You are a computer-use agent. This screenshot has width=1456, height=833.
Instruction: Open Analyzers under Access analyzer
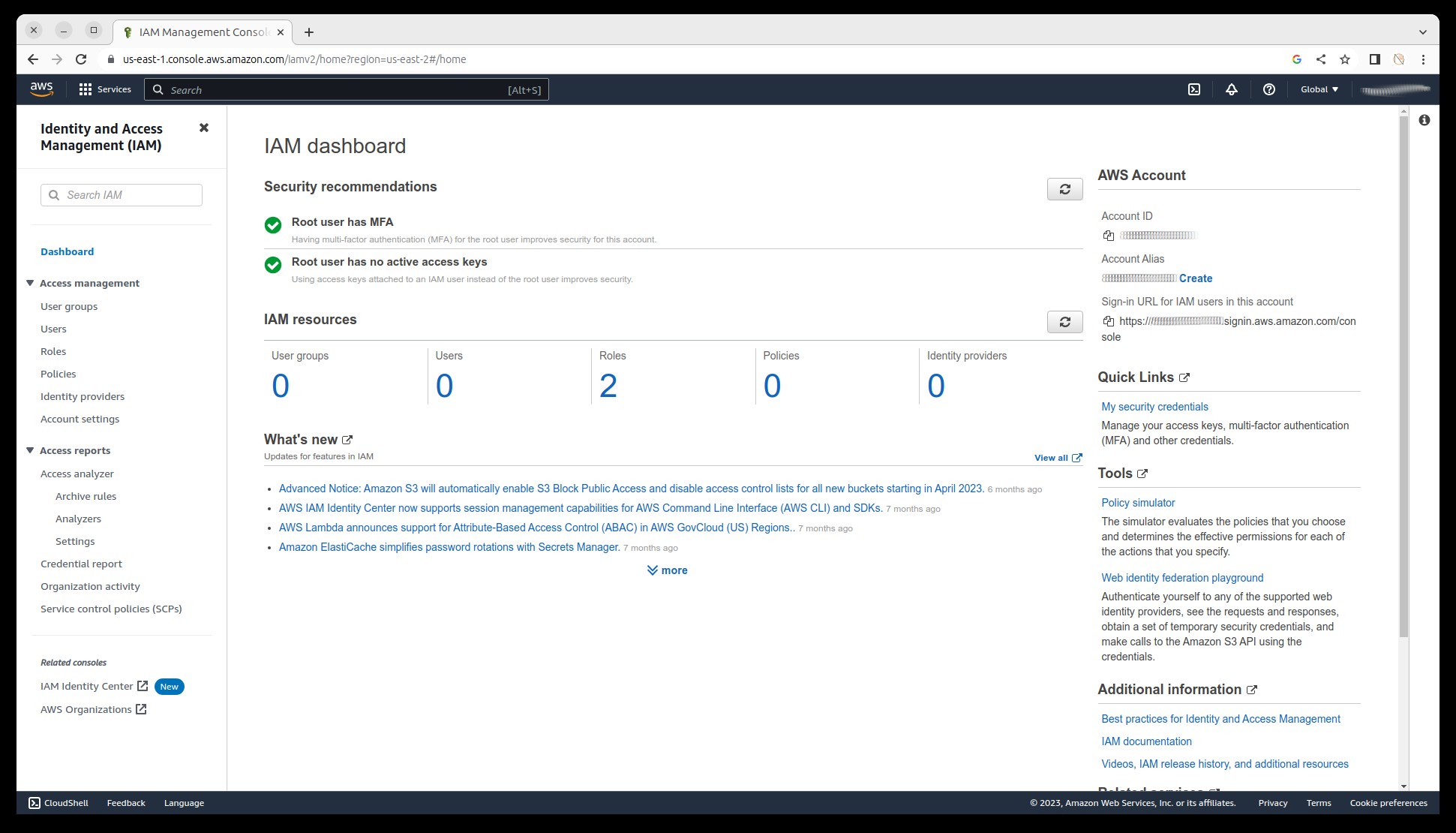pos(78,519)
